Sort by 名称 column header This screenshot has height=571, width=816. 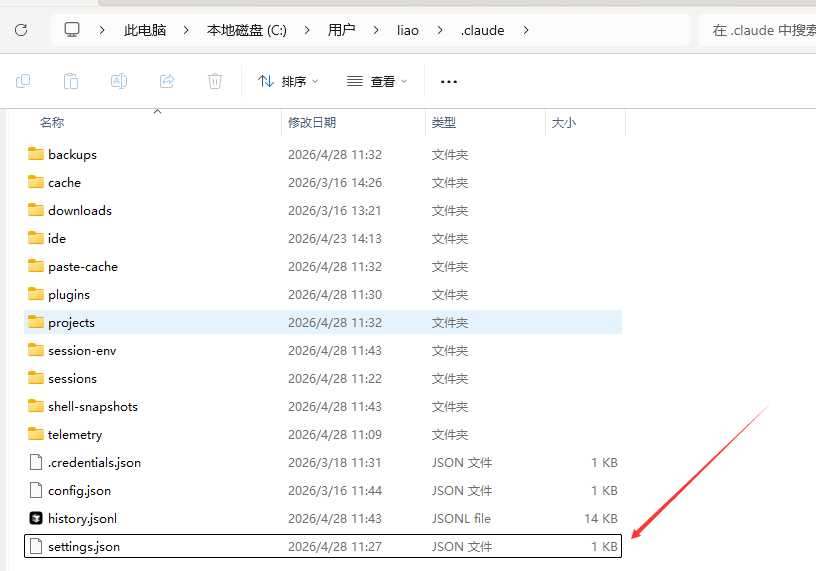coord(52,122)
